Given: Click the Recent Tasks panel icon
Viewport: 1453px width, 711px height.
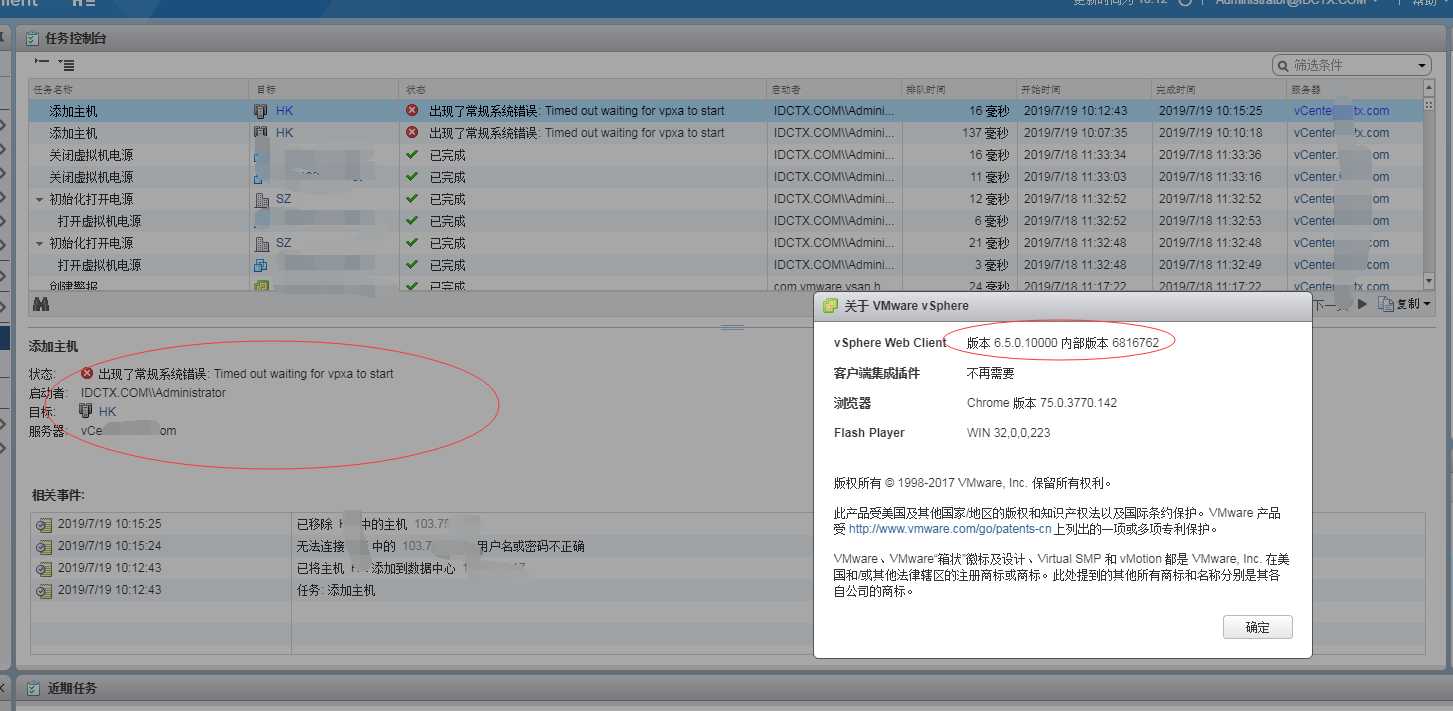Looking at the screenshot, I should click(x=32, y=689).
